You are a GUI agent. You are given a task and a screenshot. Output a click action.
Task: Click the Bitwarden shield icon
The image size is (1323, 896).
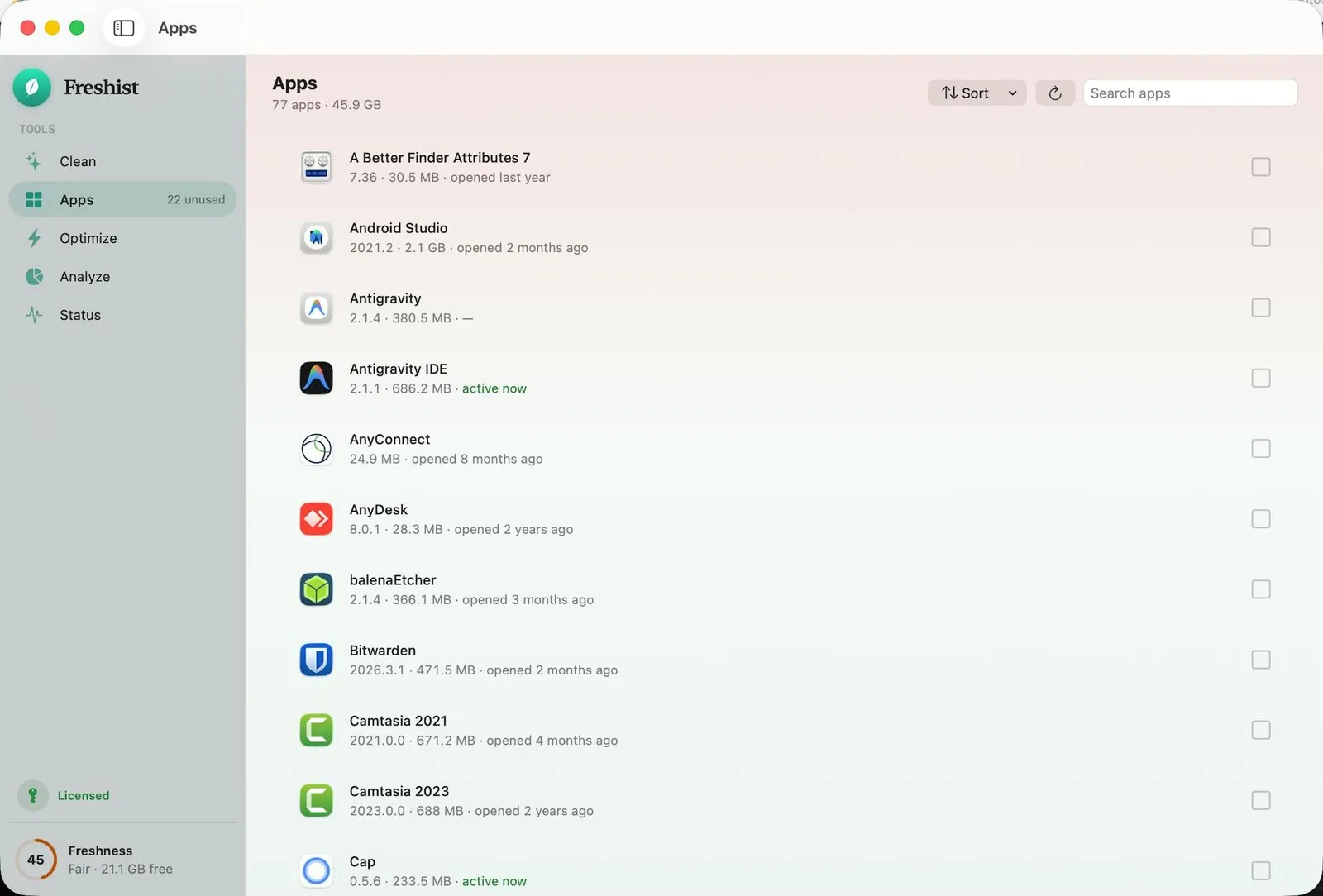(x=316, y=660)
